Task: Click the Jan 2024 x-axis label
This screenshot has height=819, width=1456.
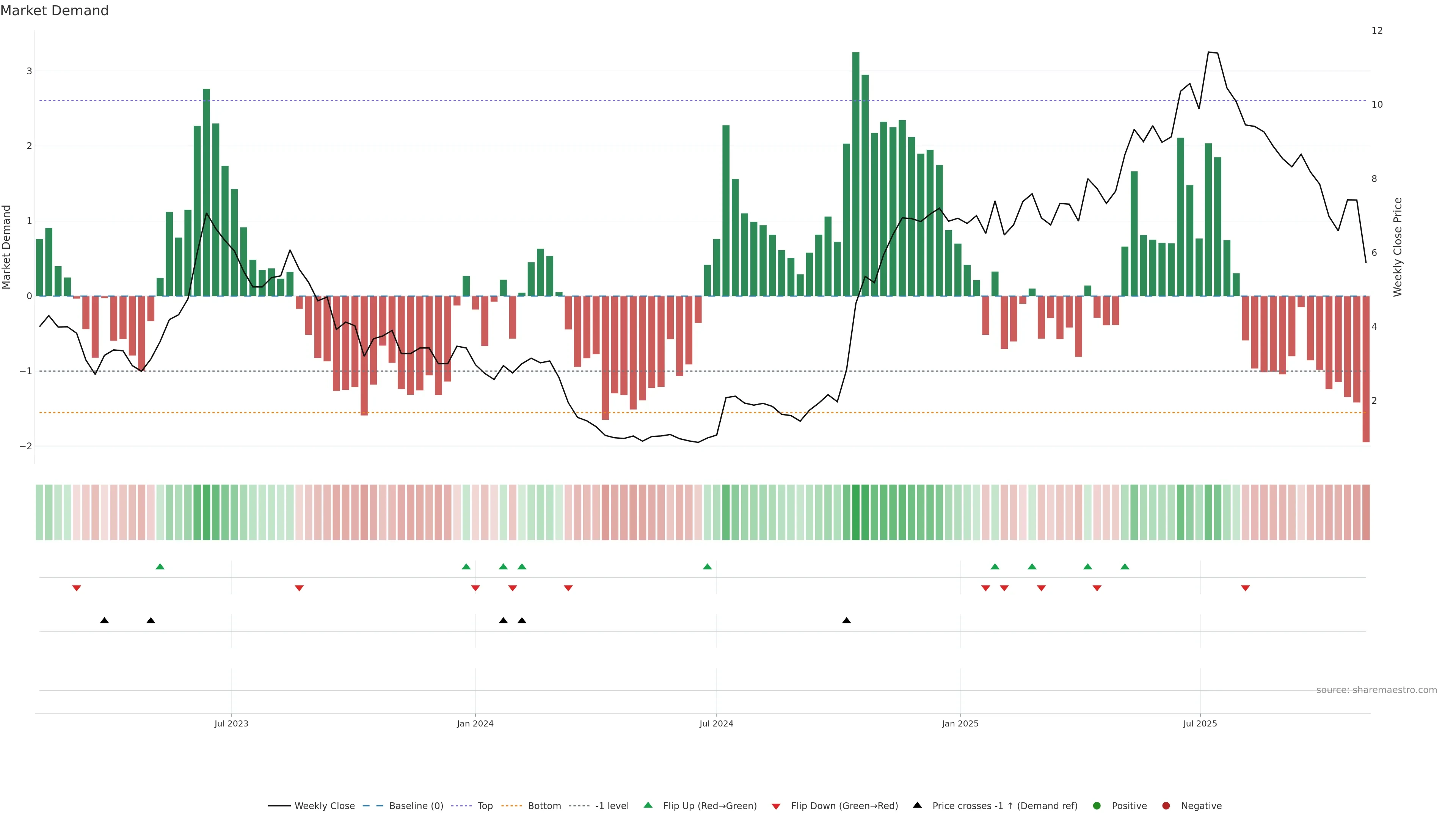Action: click(x=475, y=723)
